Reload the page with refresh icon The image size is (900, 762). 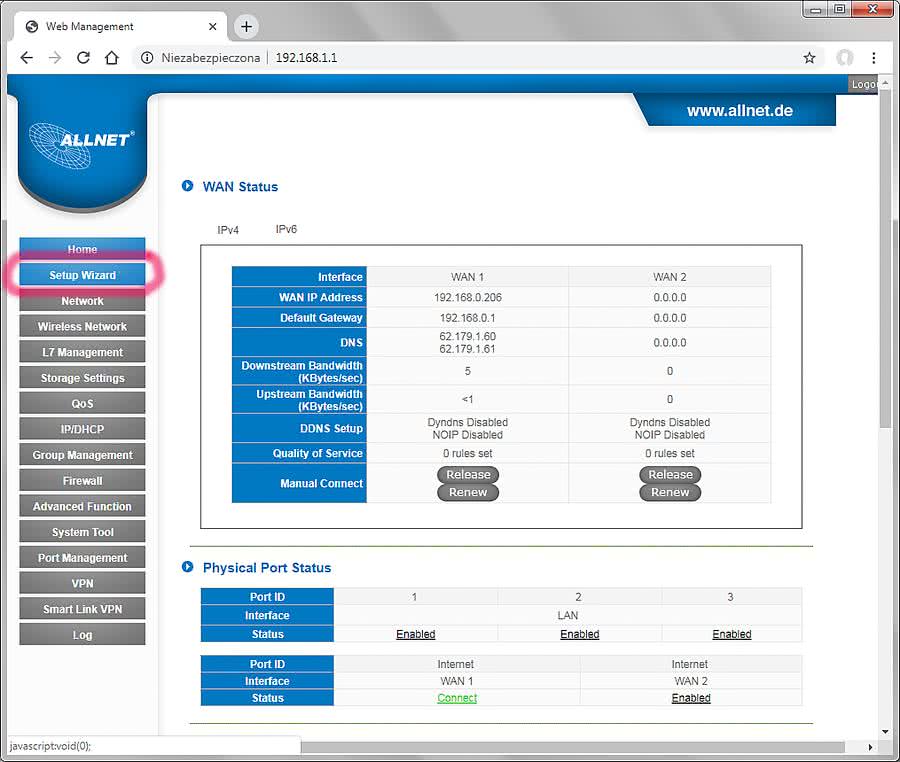(x=84, y=58)
